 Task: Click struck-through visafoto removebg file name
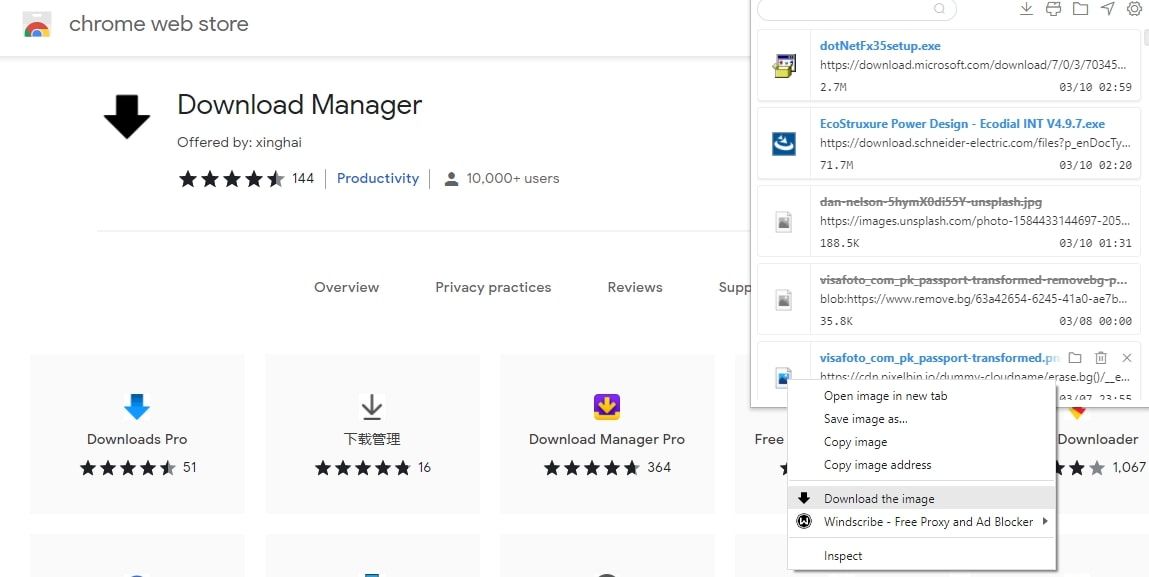(974, 280)
